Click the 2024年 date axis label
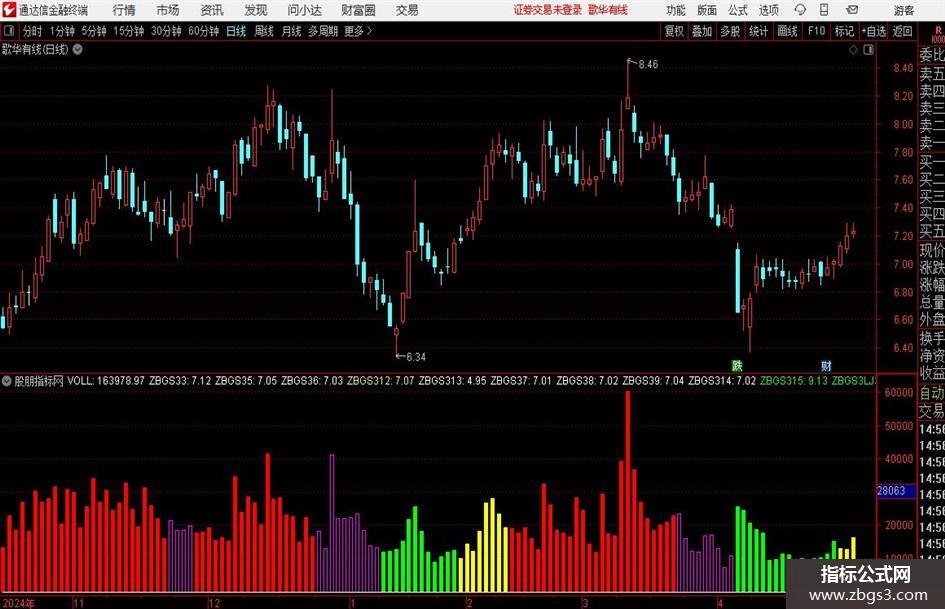 (x=18, y=603)
